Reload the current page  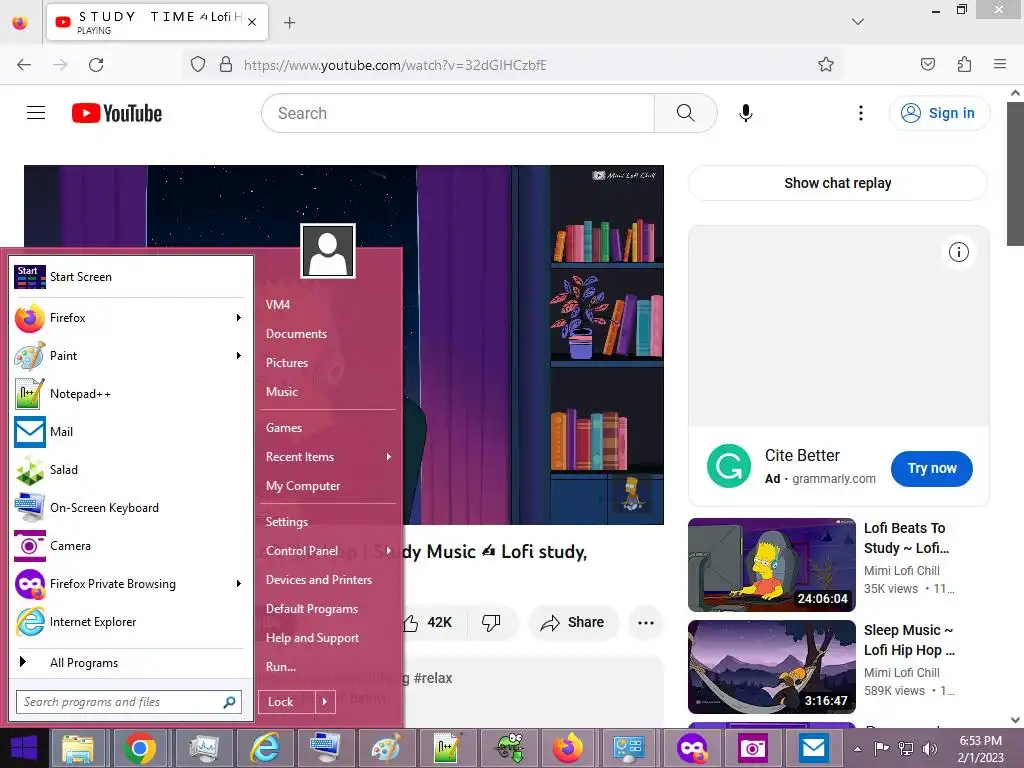[96, 65]
